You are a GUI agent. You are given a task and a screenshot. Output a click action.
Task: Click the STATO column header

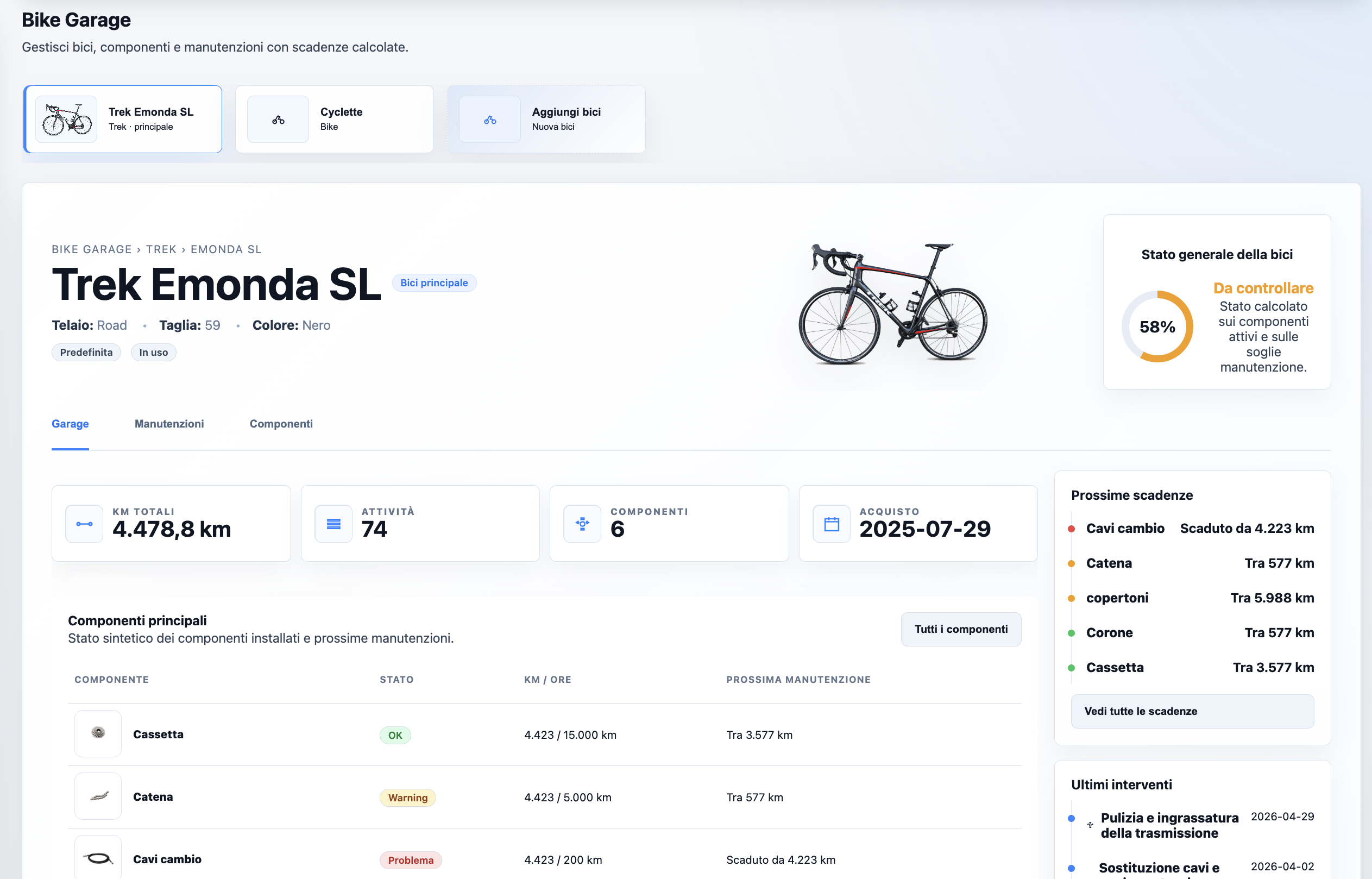[x=397, y=680]
